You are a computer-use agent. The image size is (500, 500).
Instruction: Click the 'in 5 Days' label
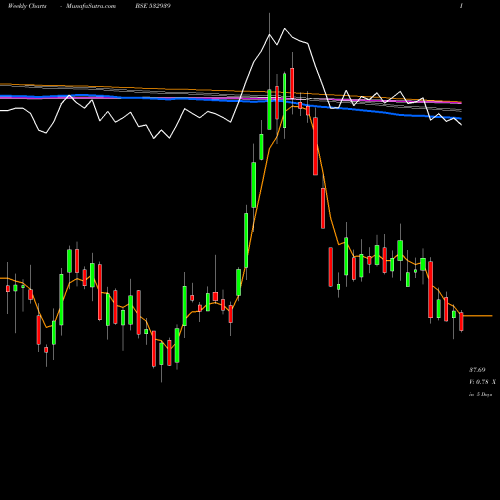coord(481,394)
